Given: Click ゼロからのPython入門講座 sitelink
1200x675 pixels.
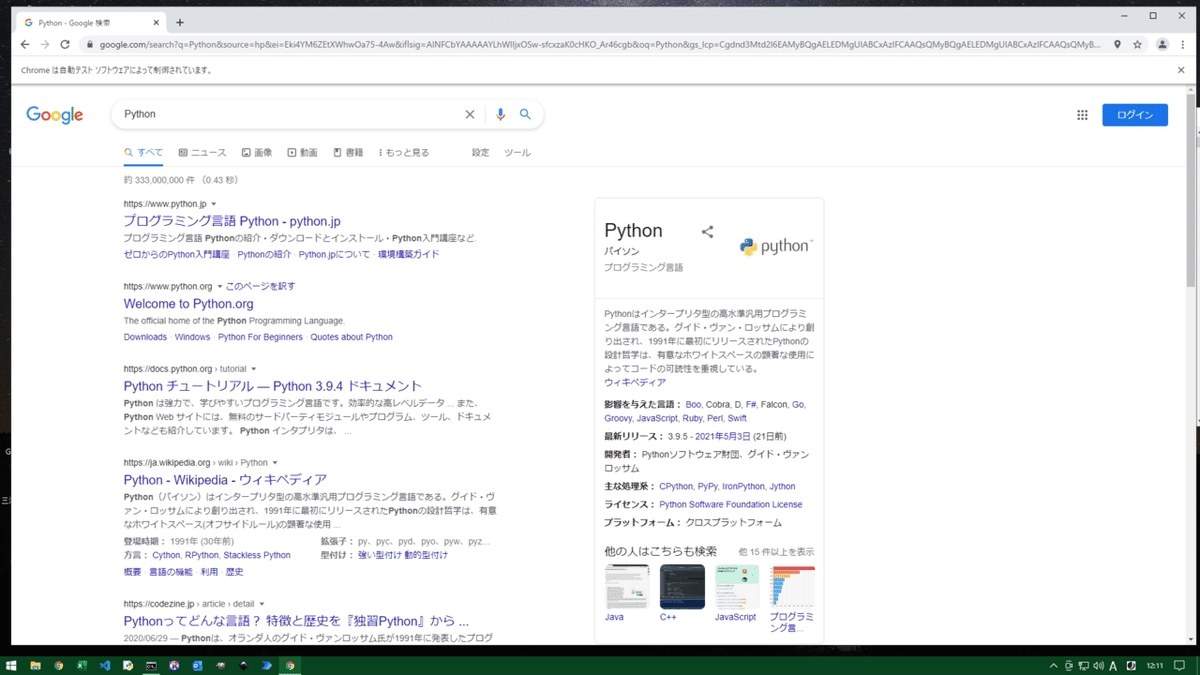Looking at the screenshot, I should point(176,254).
